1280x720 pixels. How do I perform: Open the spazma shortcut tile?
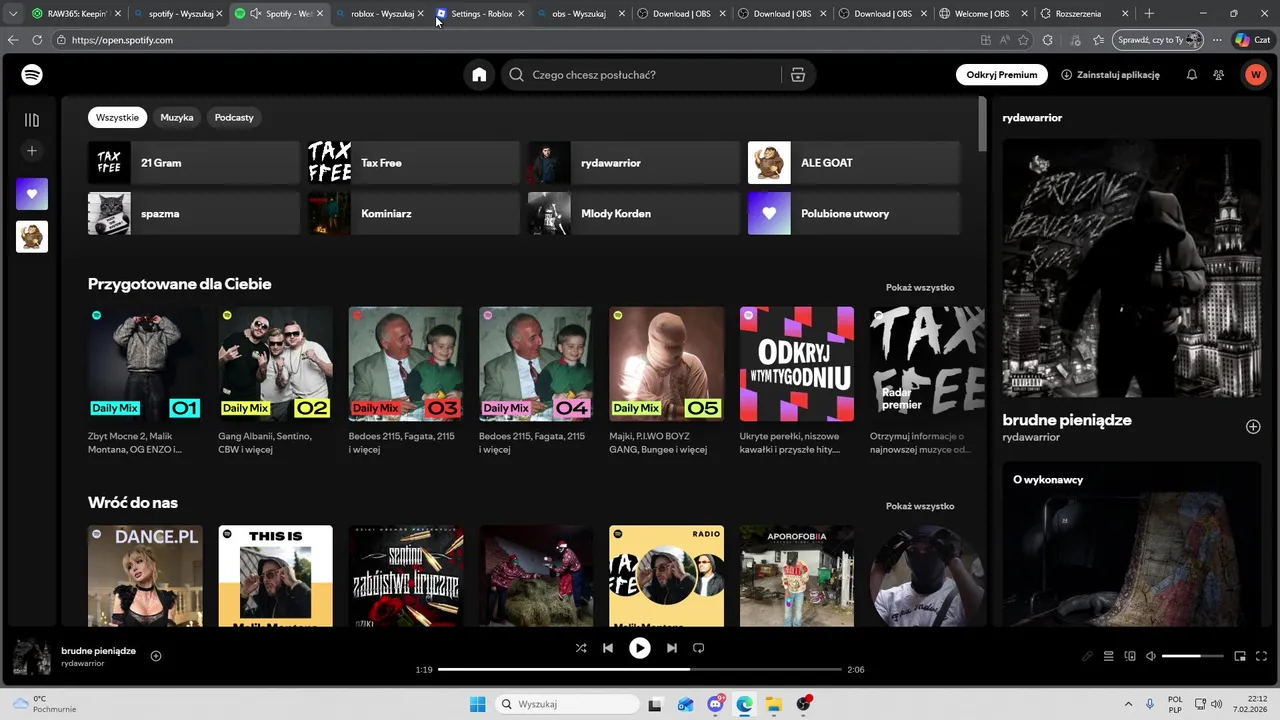194,214
